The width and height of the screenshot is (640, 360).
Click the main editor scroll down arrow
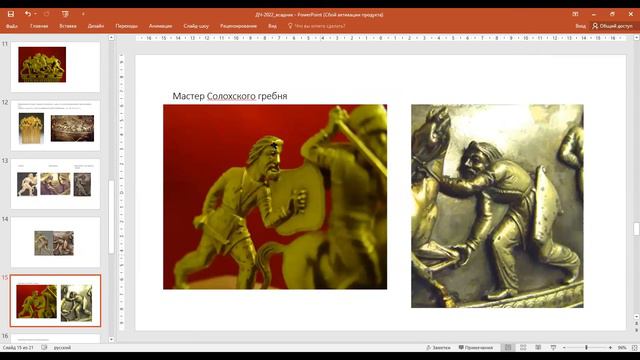click(x=636, y=316)
